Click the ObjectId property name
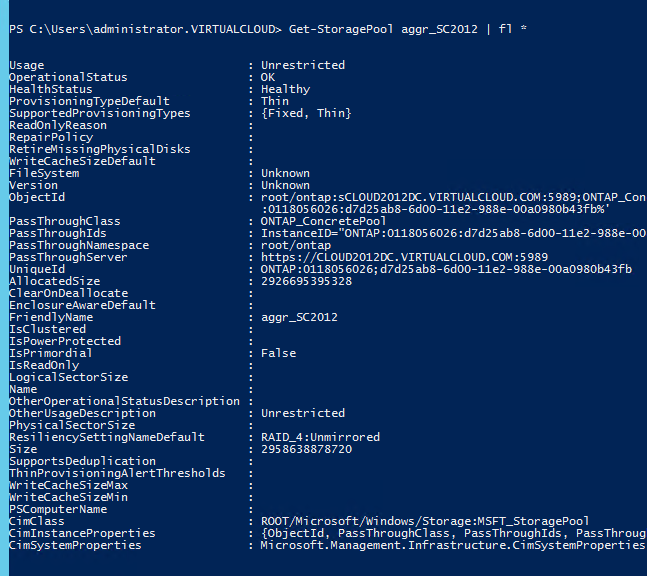This screenshot has height=576, width=647. (x=37, y=197)
